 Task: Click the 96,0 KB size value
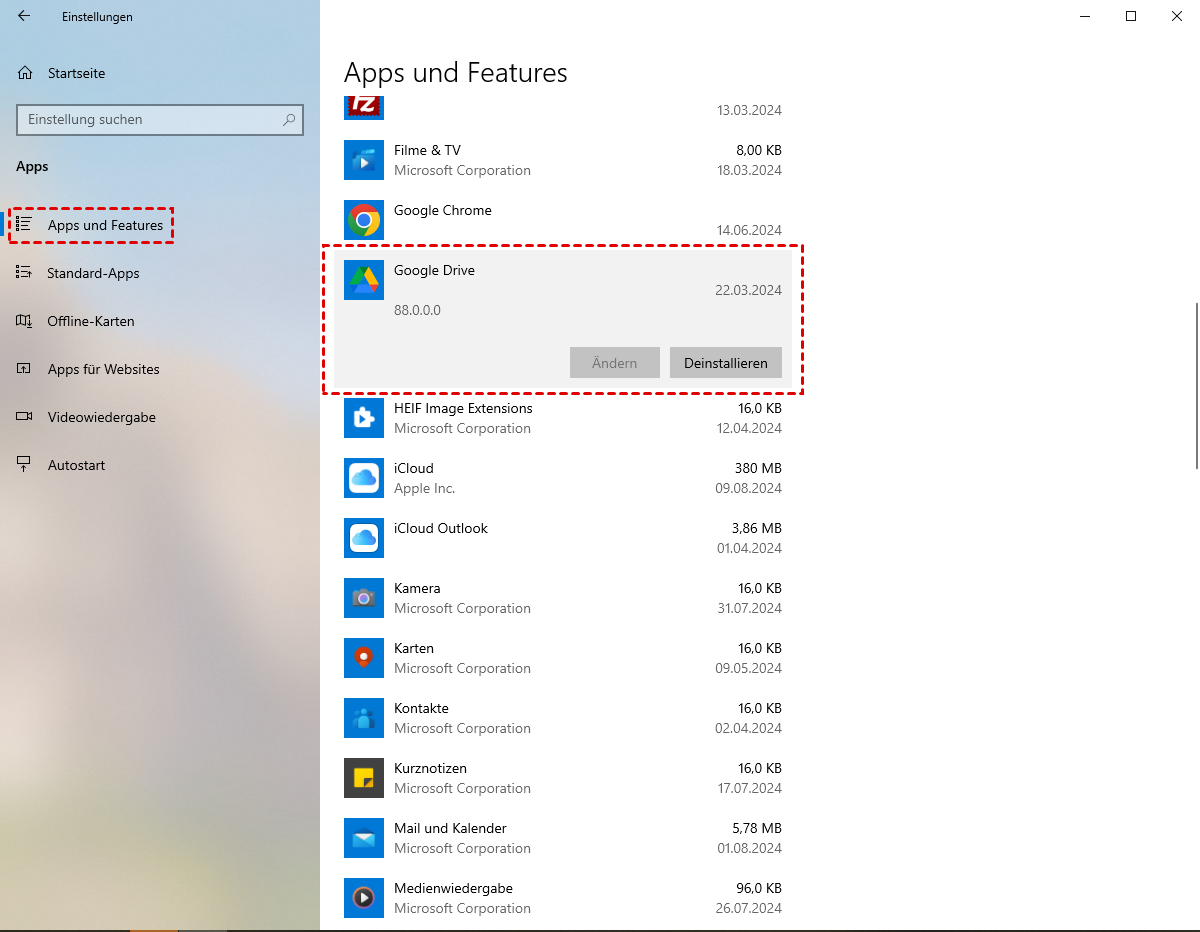tap(759, 888)
